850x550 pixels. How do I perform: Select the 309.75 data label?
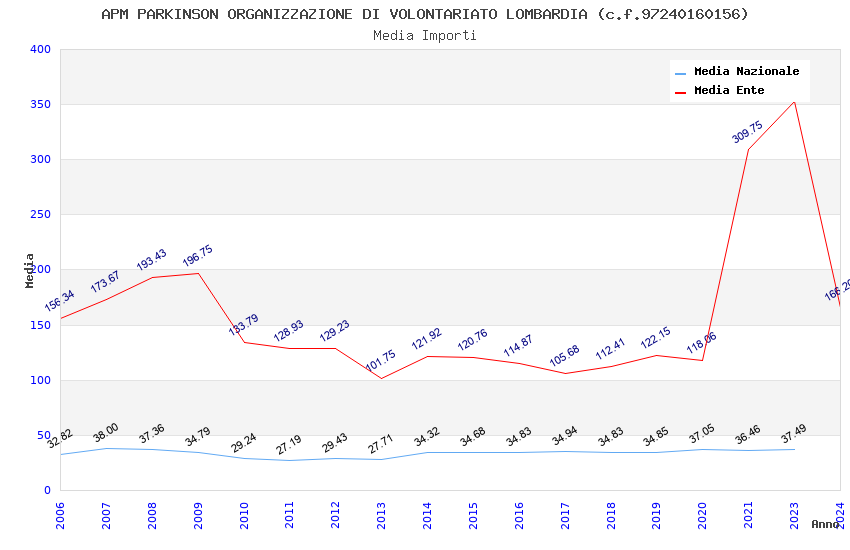coord(748,132)
